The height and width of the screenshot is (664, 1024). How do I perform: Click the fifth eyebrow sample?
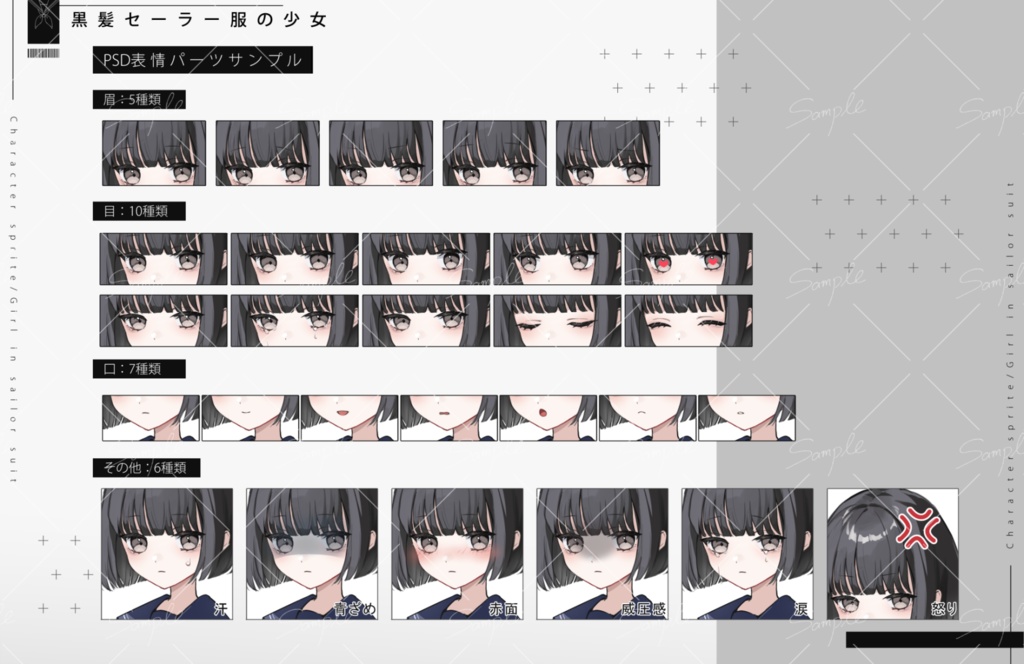pyautogui.click(x=606, y=153)
